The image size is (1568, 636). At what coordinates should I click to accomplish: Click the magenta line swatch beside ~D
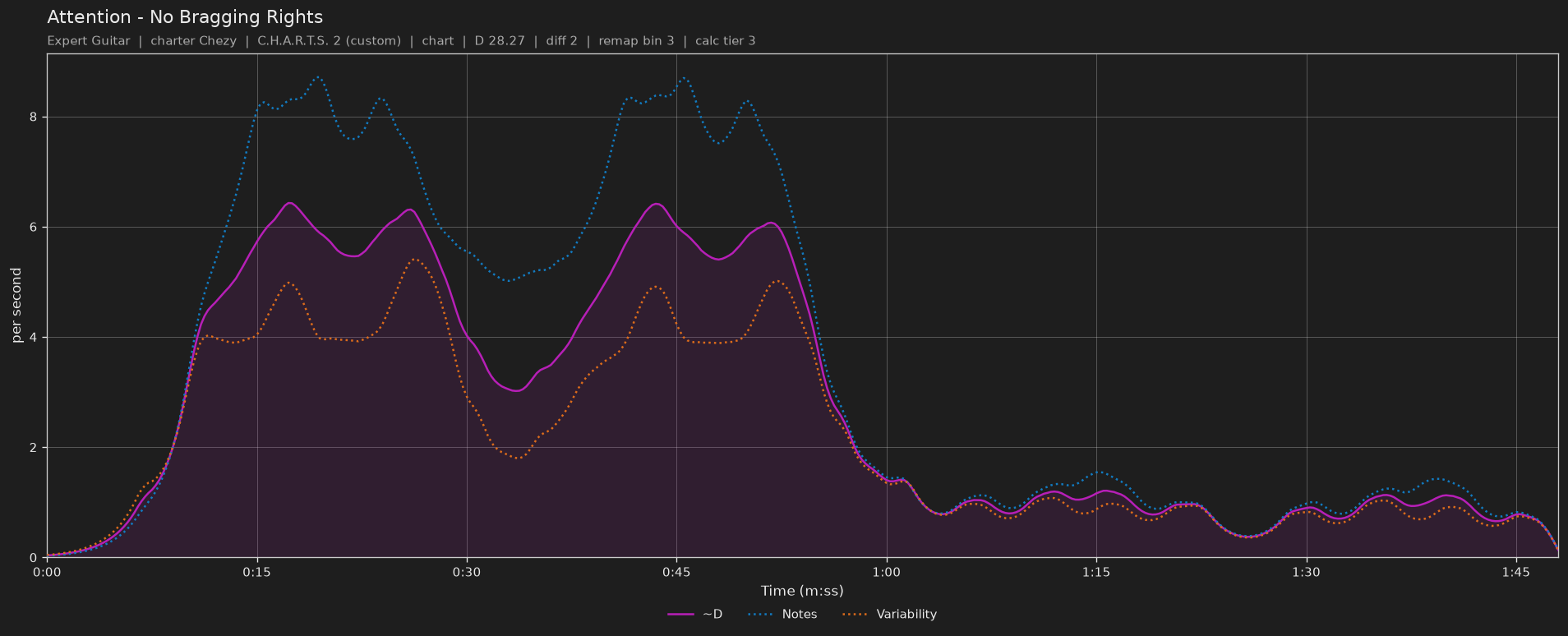click(x=680, y=615)
